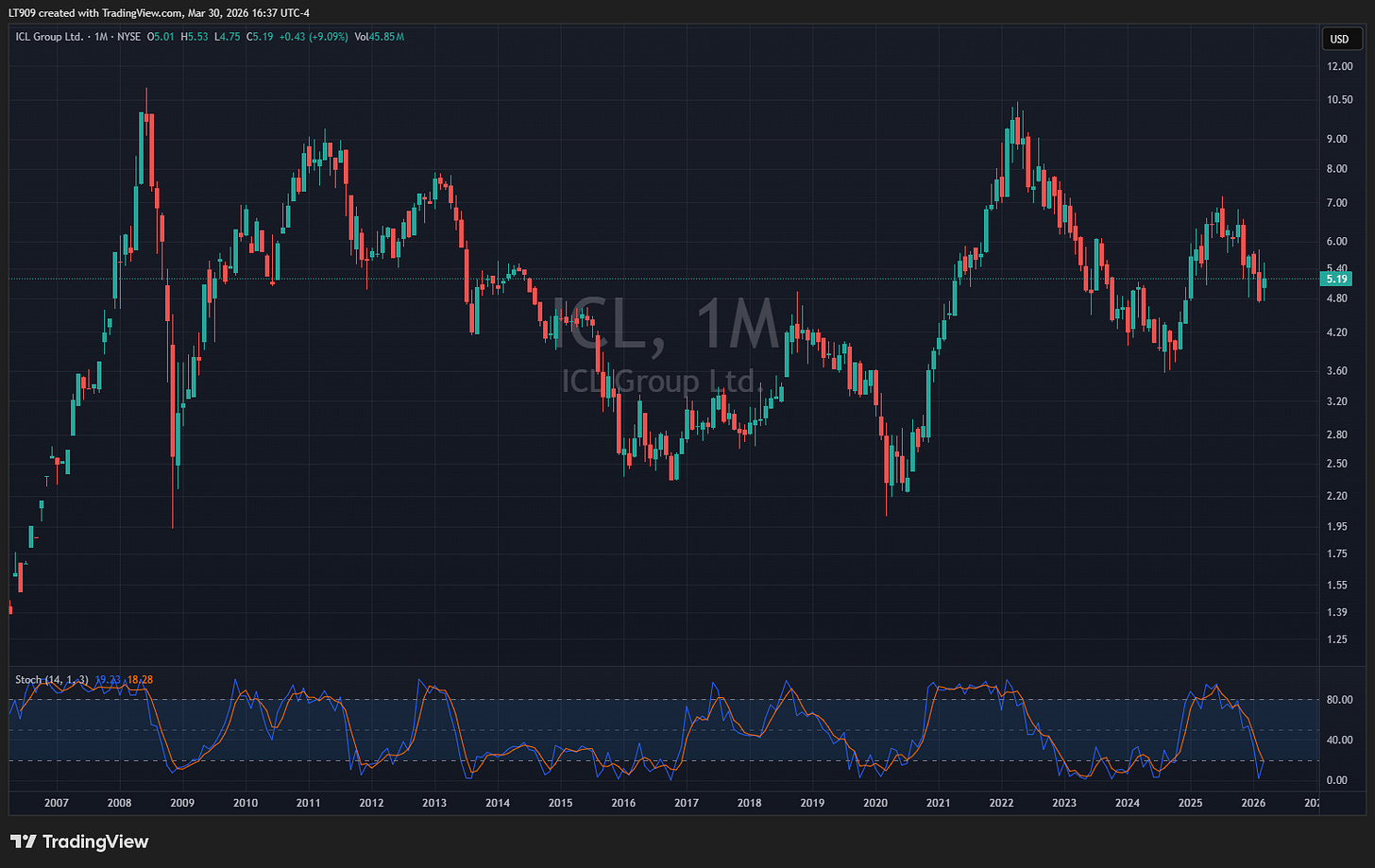Click the 2012 time axis label
The image size is (1375, 868).
[371, 804]
